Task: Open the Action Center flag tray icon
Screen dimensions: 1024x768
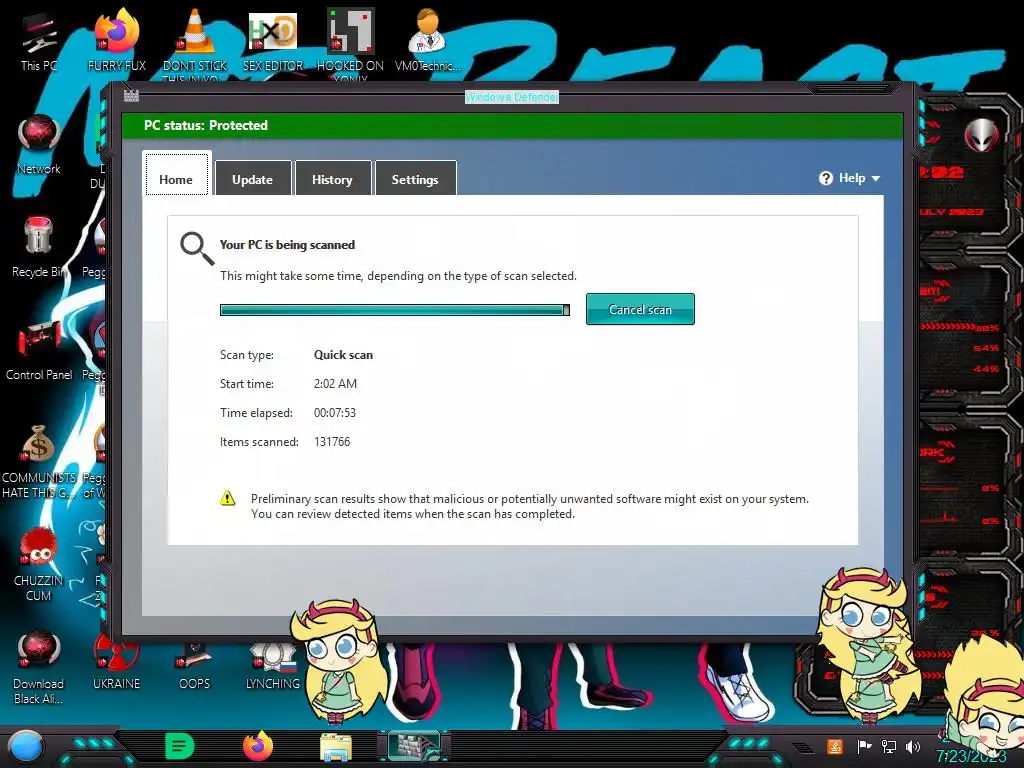Action: pyautogui.click(x=864, y=746)
